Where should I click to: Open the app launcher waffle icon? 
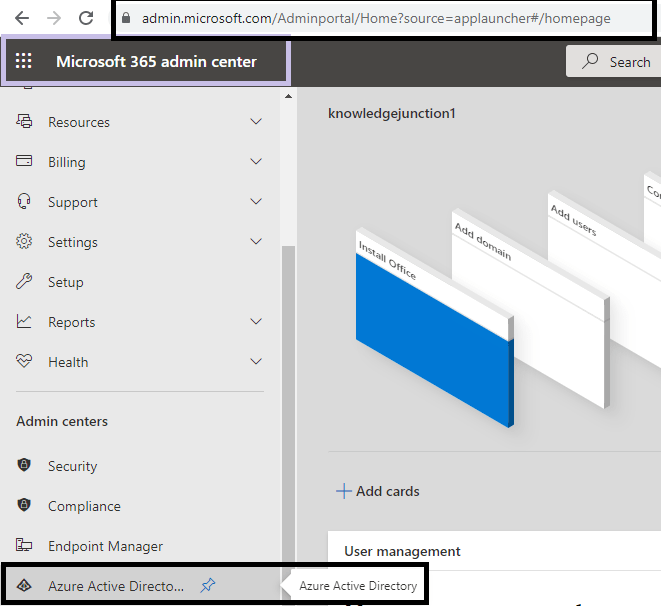[x=24, y=61]
